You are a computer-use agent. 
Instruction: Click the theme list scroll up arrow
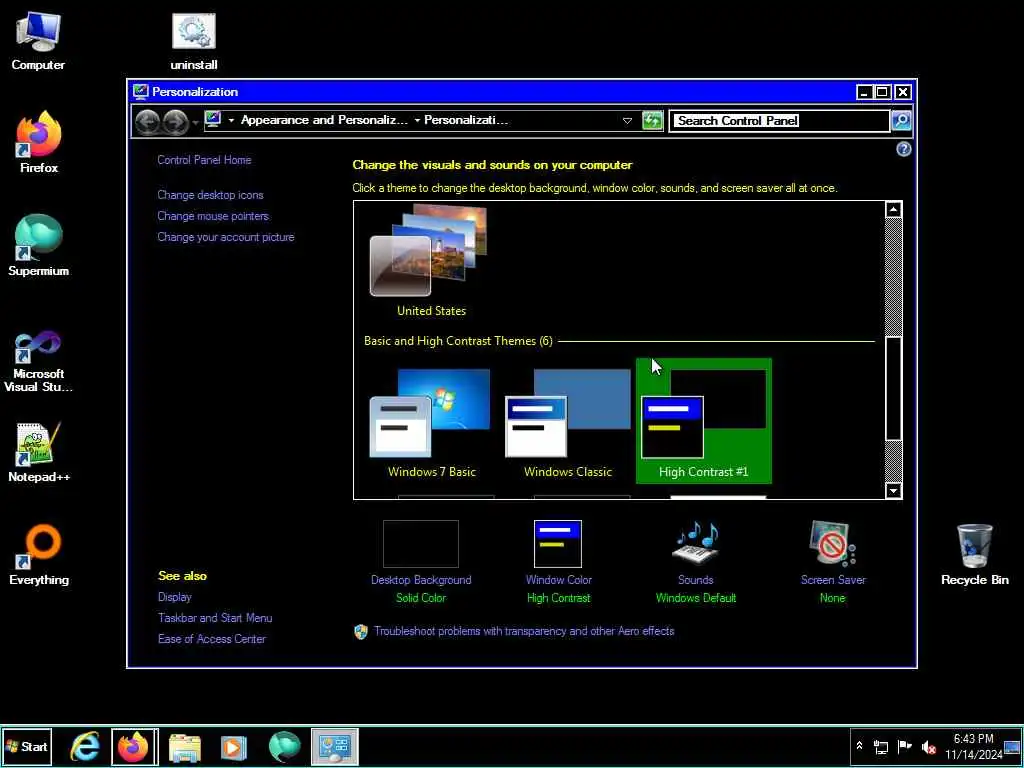click(893, 210)
